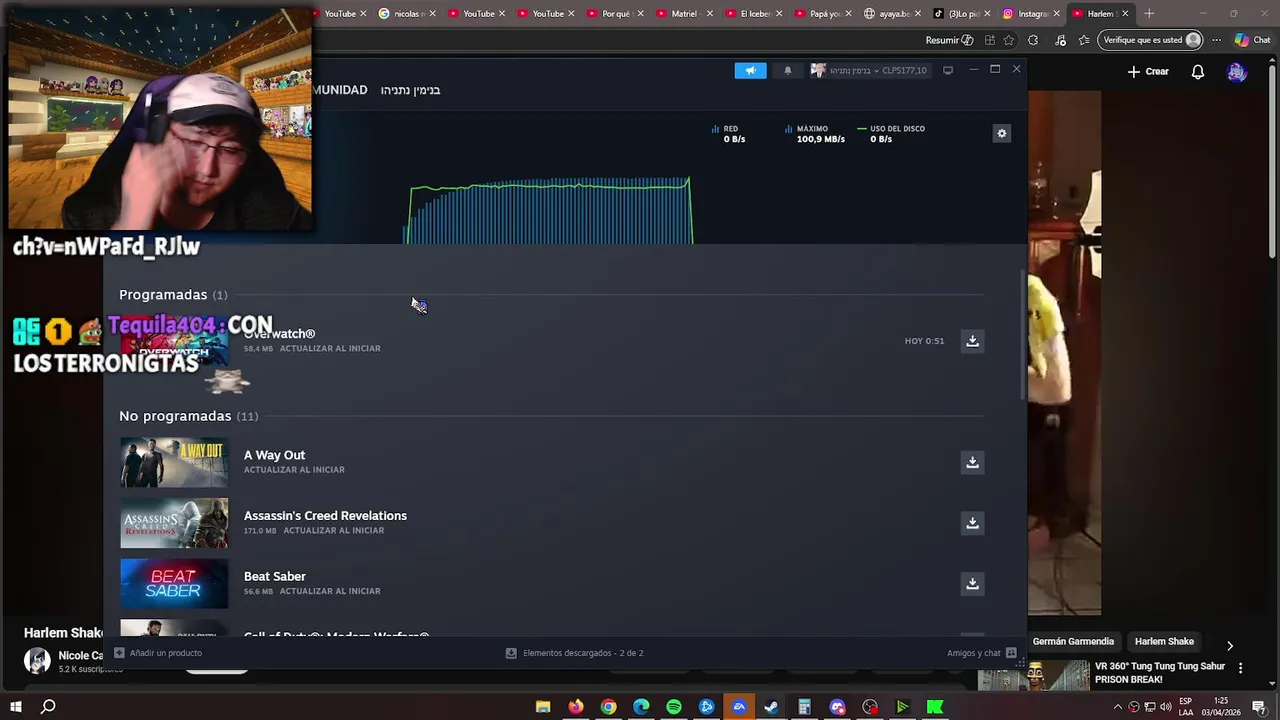Open Steam Big Picture mode icon
This screenshot has width=1280, height=720.
coord(948,70)
